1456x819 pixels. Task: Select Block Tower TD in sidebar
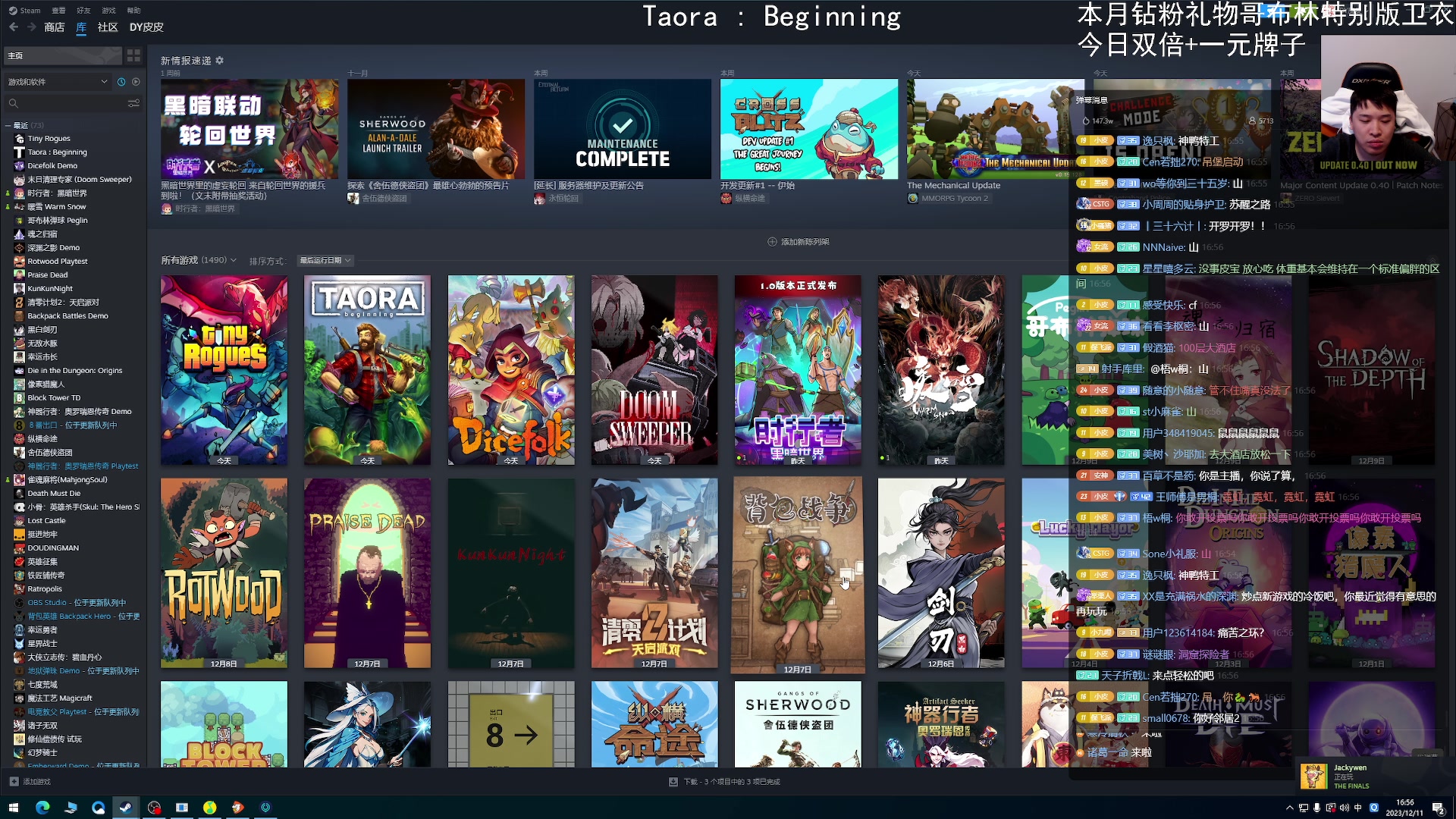(54, 398)
